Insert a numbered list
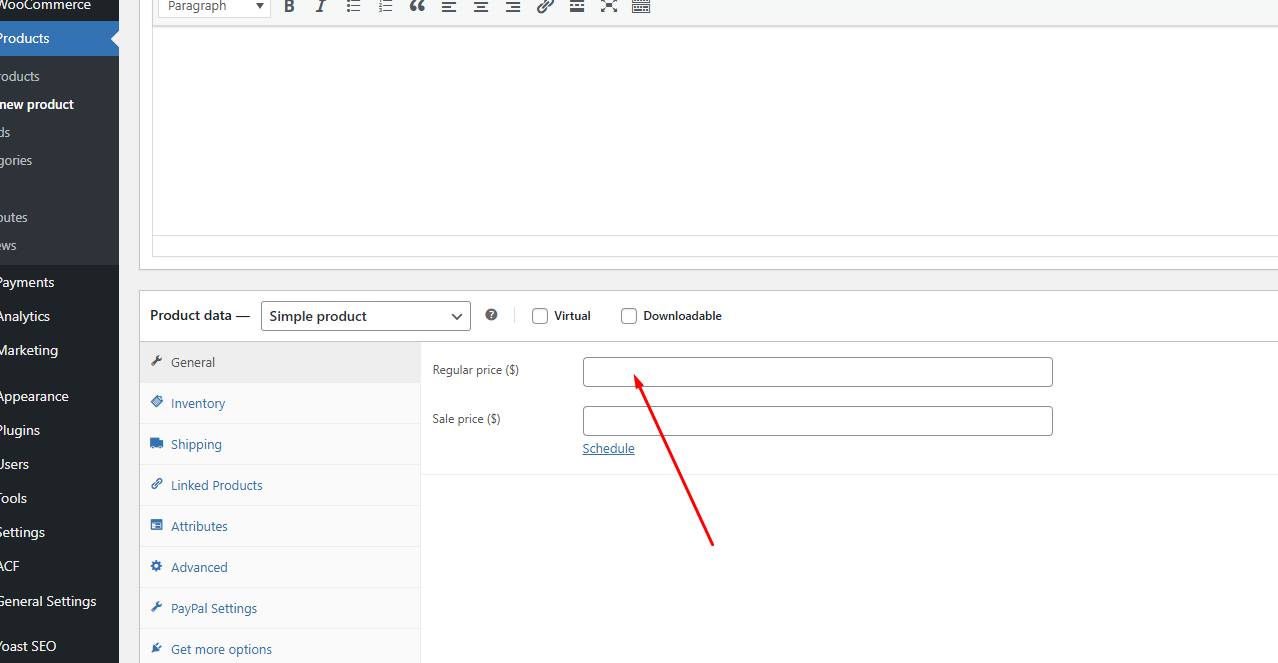The width and height of the screenshot is (1278, 663). 385,7
